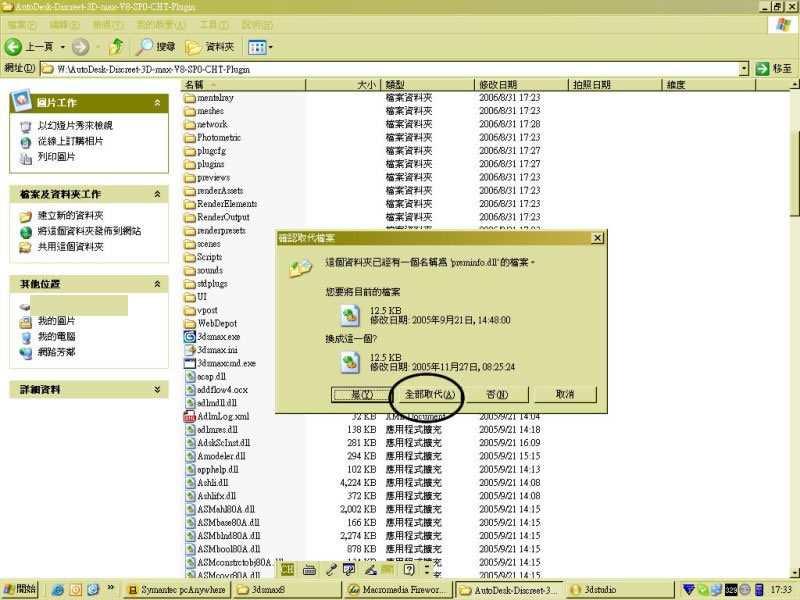Open the View (檢視) menu
Viewport: 800px width, 600px height.
[108, 25]
